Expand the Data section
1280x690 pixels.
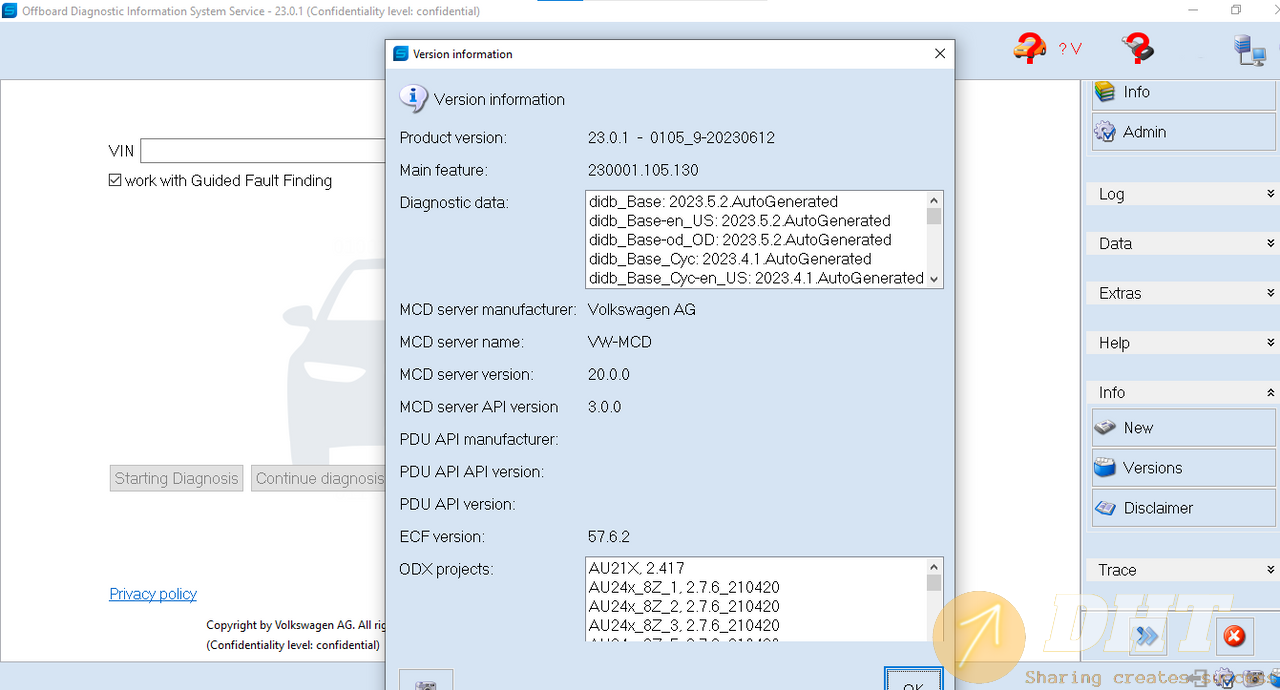click(1181, 243)
